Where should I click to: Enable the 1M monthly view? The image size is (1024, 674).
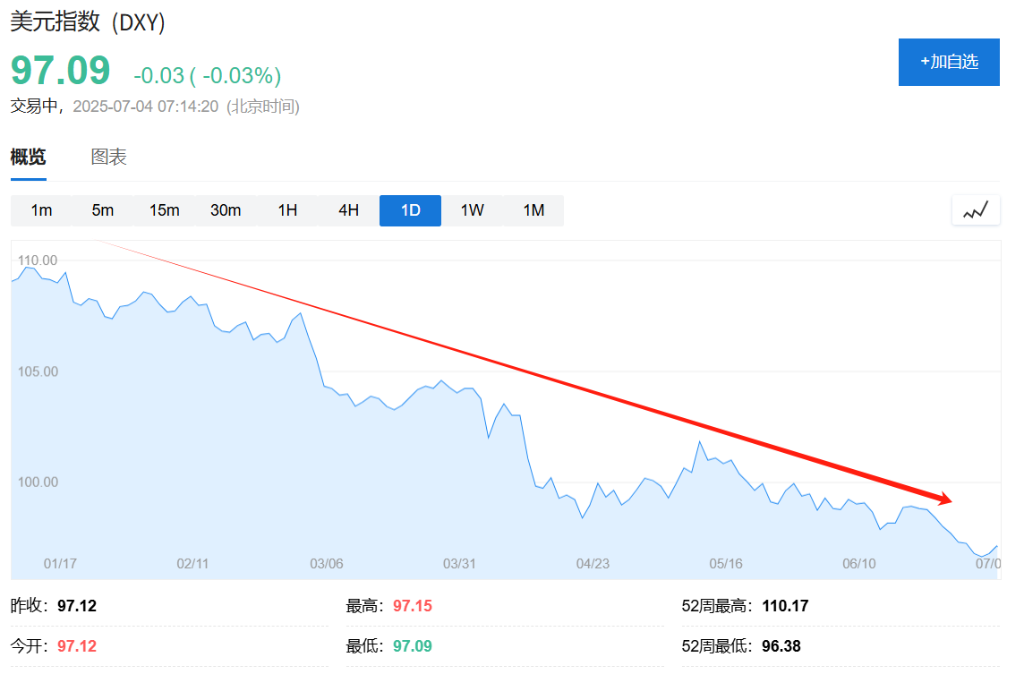click(533, 210)
